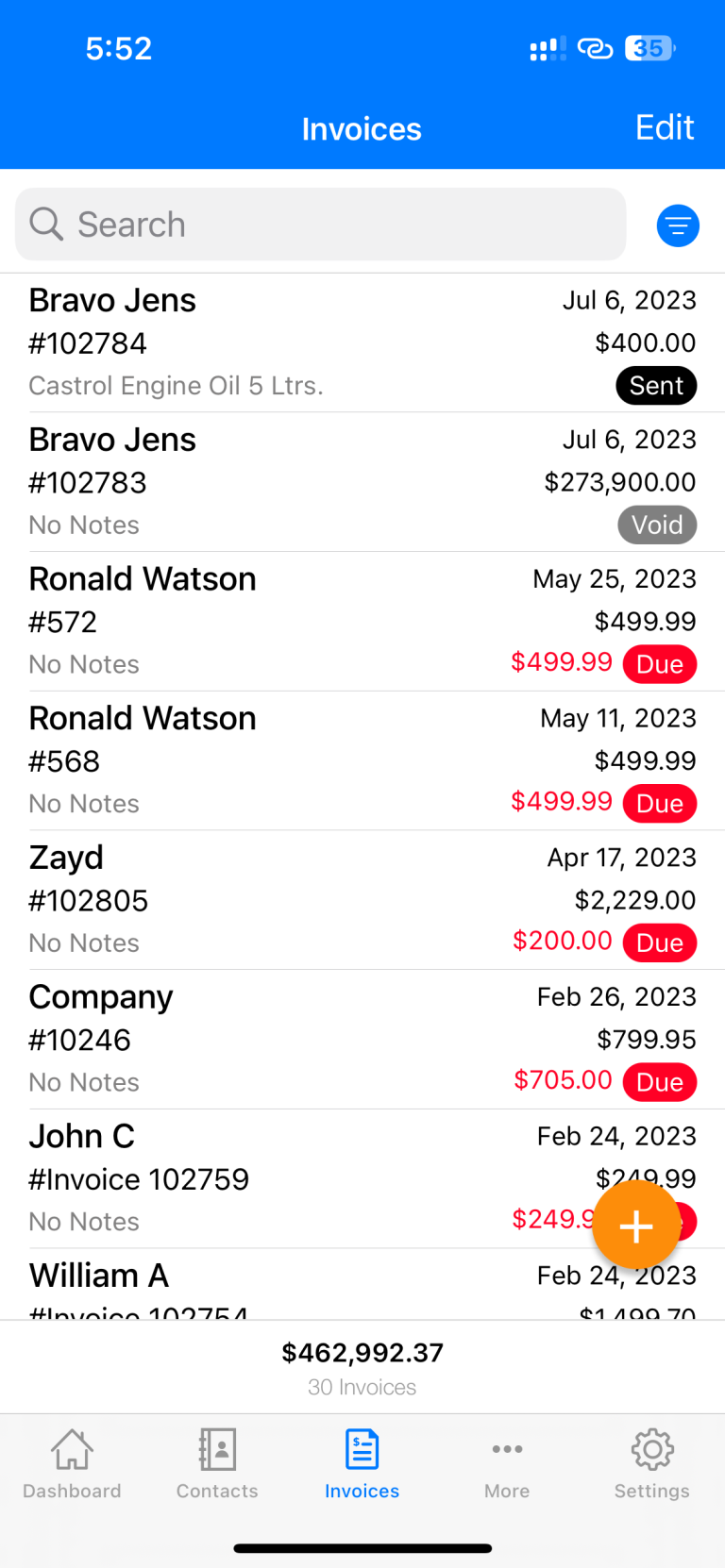725x1568 pixels.
Task: Tap the magnifying glass search icon
Action: pos(45,225)
